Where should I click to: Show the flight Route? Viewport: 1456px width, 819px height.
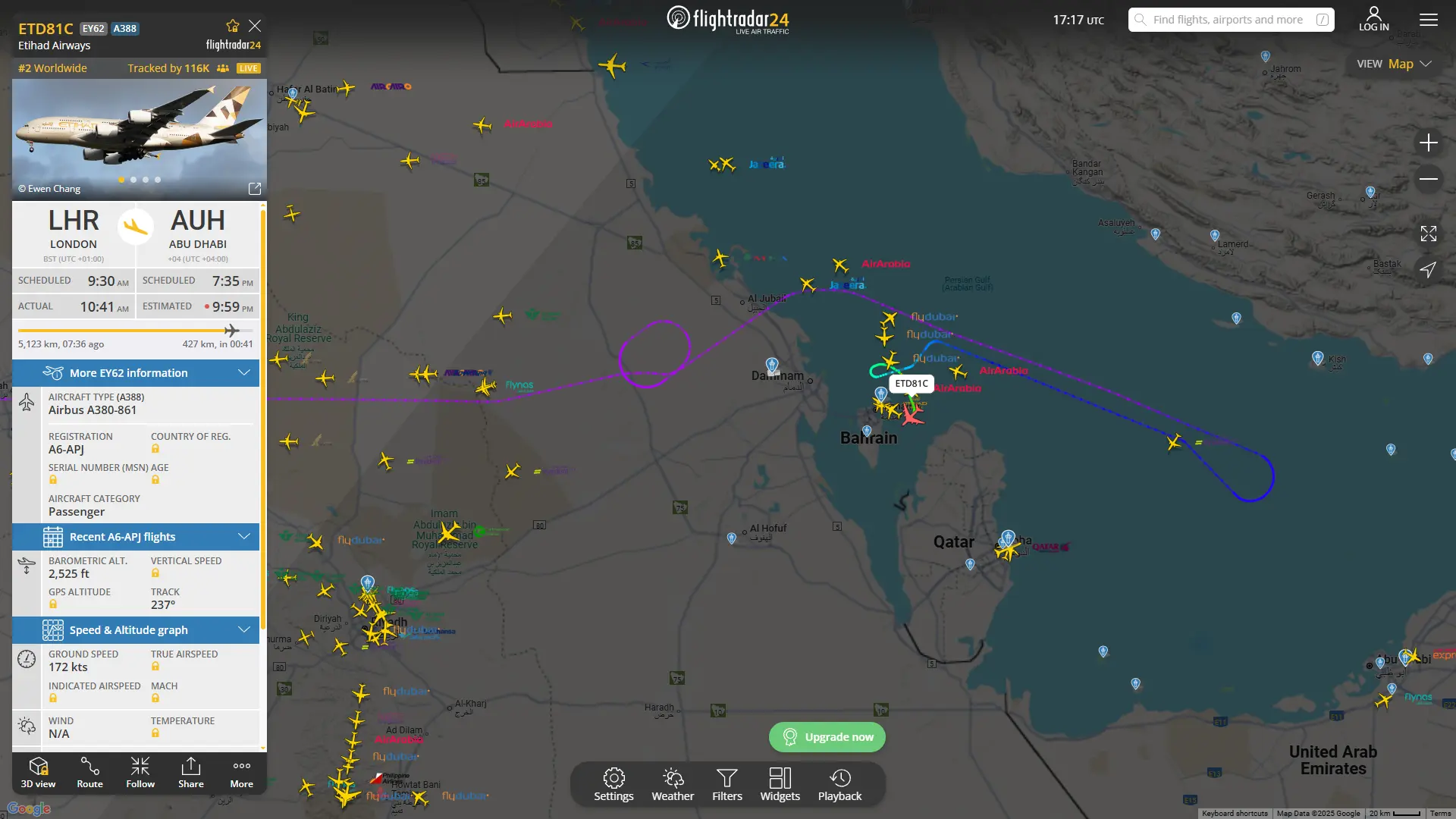coord(89,773)
